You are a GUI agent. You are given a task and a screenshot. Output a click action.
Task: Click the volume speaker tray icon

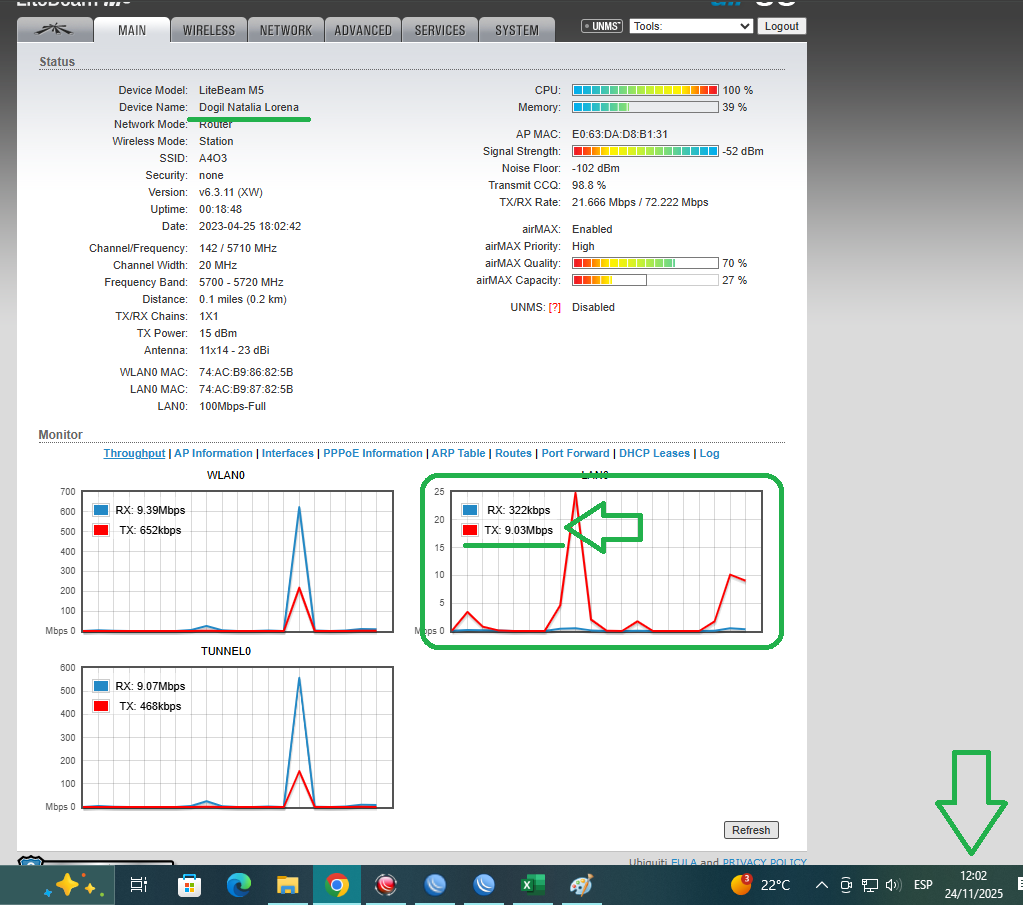click(893, 885)
